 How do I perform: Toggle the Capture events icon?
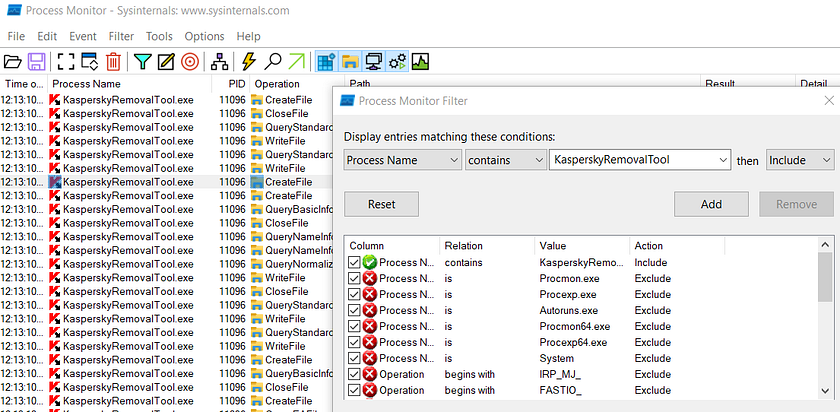[x=65, y=62]
